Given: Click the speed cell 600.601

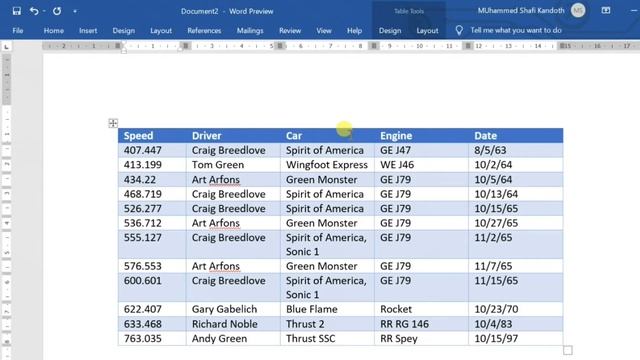Looking at the screenshot, I should (x=152, y=287).
